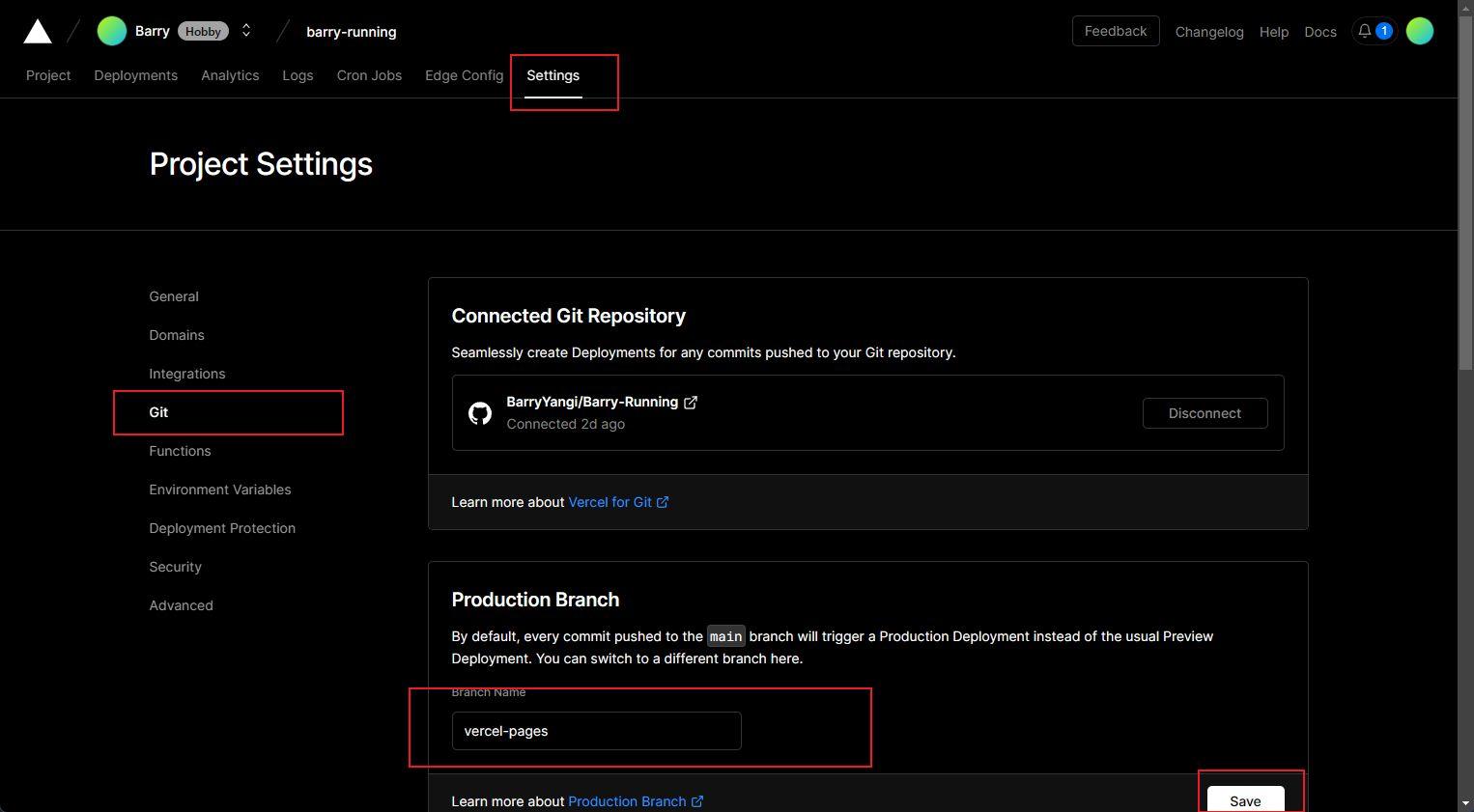Click the 'main' code label
The image size is (1474, 812).
(725, 636)
